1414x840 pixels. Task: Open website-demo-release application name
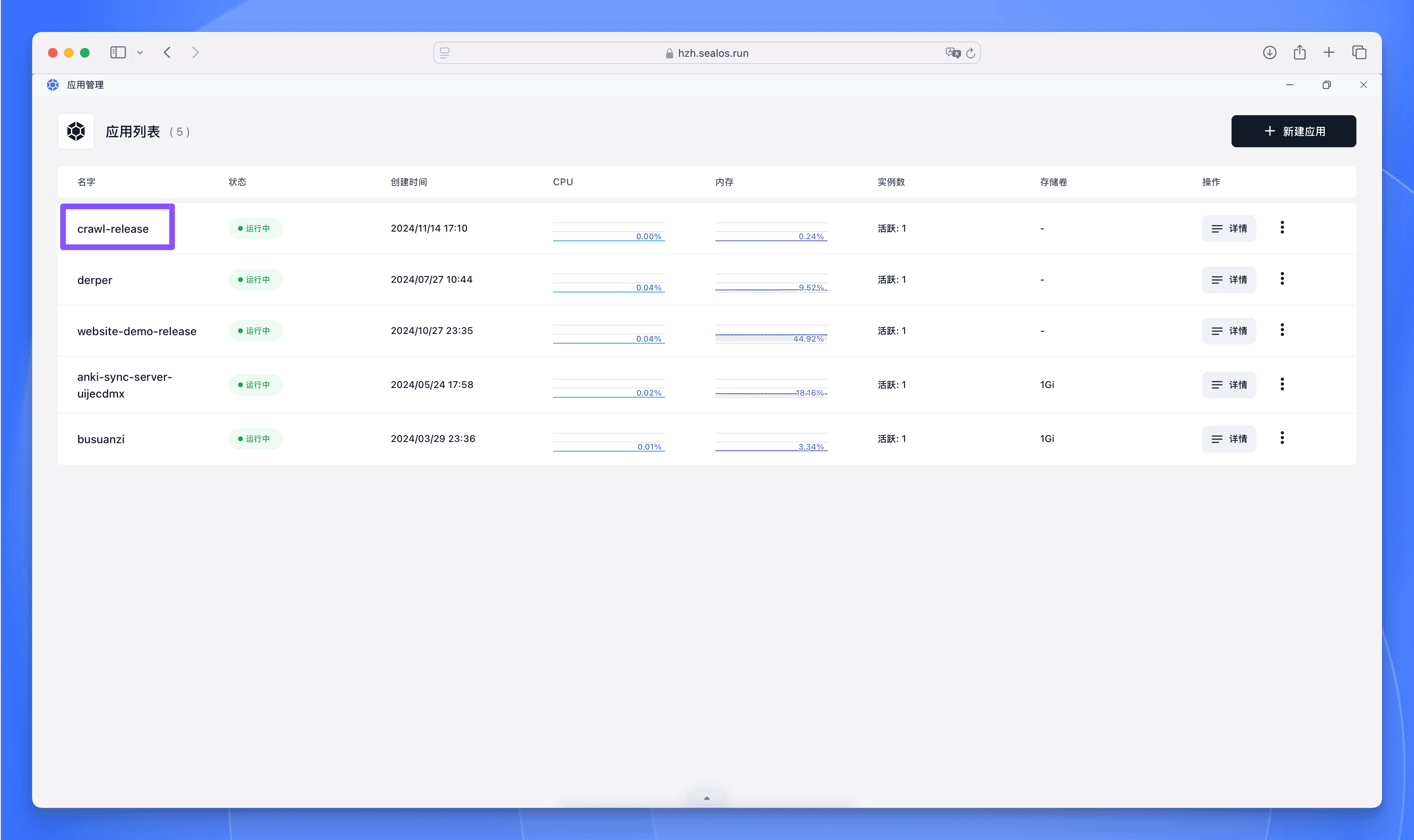coord(137,331)
